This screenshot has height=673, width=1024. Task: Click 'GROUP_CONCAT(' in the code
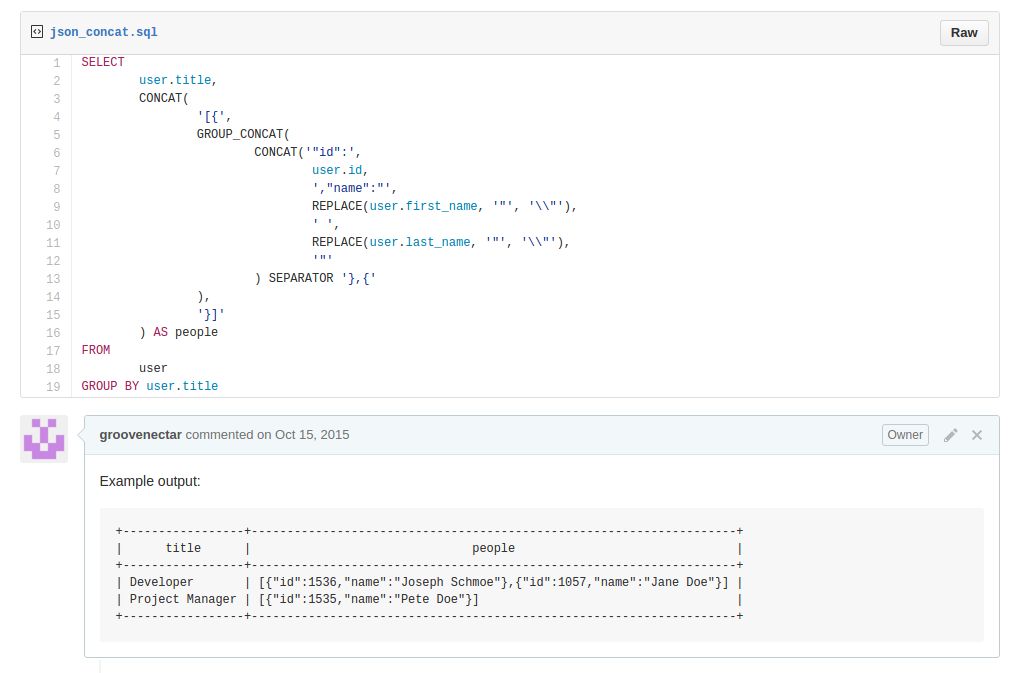243,134
